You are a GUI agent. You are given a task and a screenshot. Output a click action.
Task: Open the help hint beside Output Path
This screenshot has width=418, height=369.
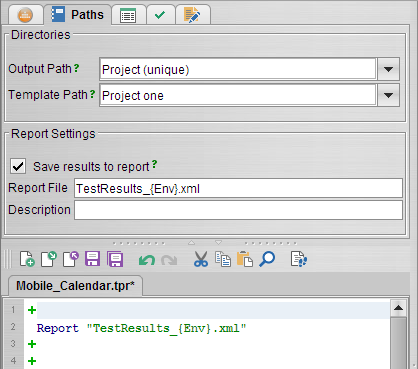pyautogui.click(x=76, y=68)
